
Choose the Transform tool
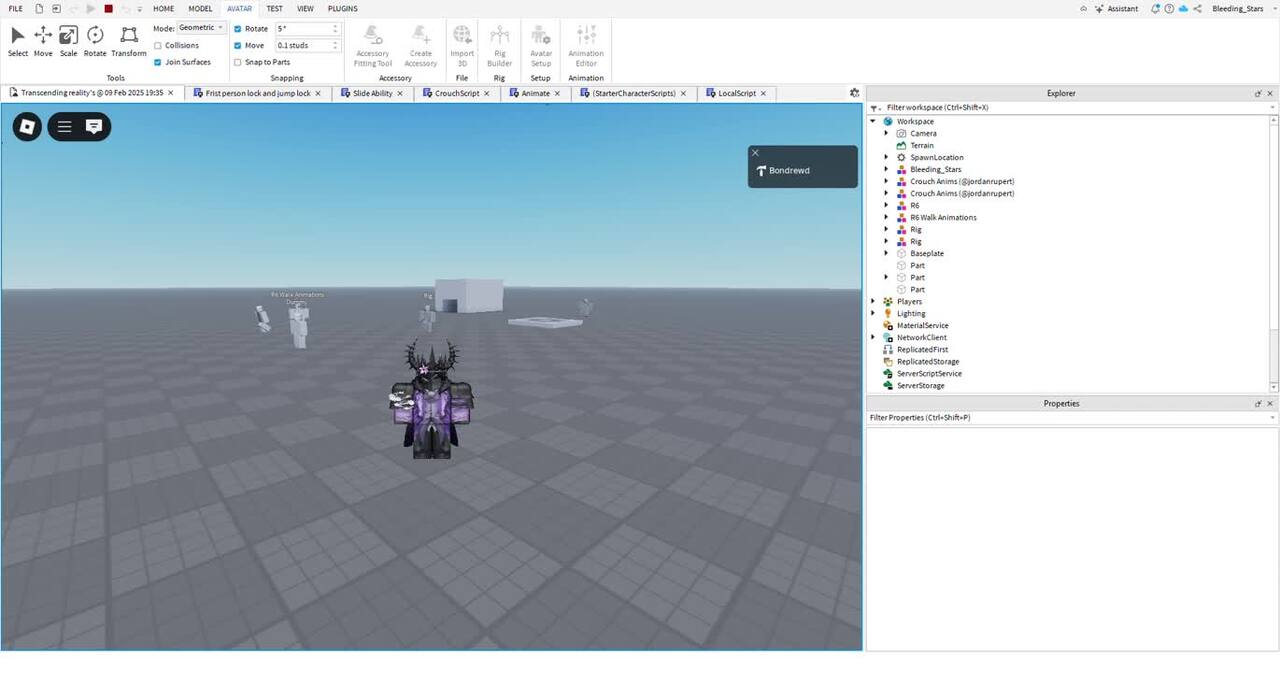pyautogui.click(x=128, y=41)
